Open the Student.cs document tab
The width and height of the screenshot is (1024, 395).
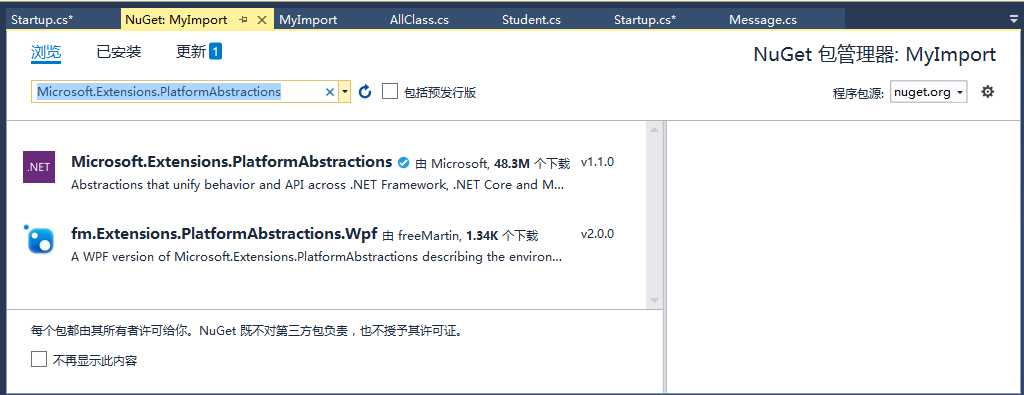531,20
